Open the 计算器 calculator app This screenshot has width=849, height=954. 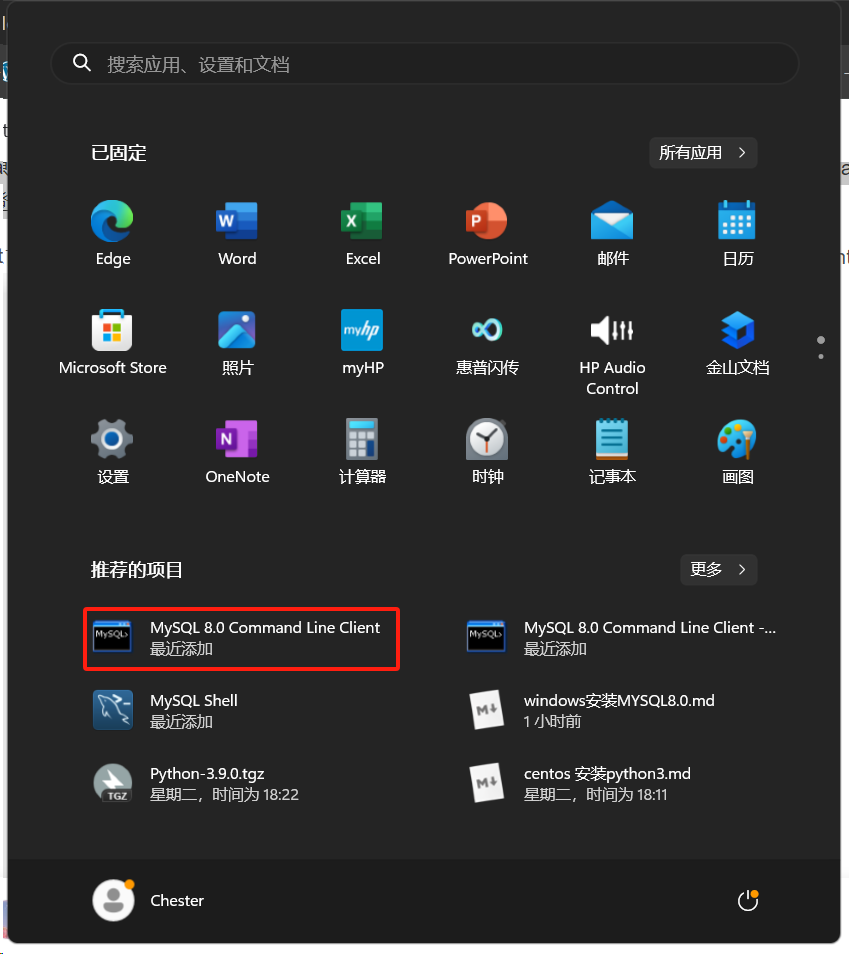[x=363, y=451]
